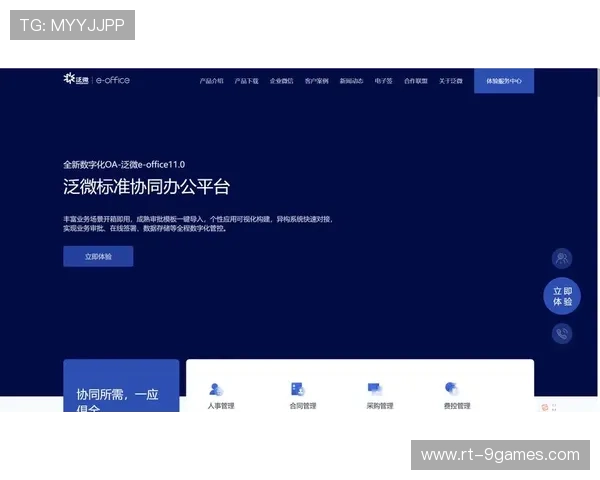Open the 合作联盟 nav item
600x480 pixels.
pos(416,81)
